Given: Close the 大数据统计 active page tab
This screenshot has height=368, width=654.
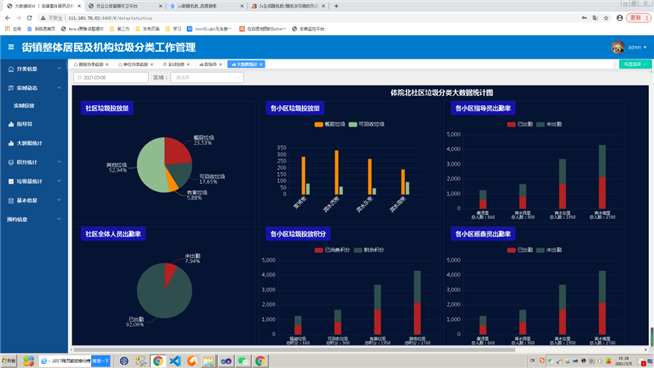Looking at the screenshot, I should (261, 64).
